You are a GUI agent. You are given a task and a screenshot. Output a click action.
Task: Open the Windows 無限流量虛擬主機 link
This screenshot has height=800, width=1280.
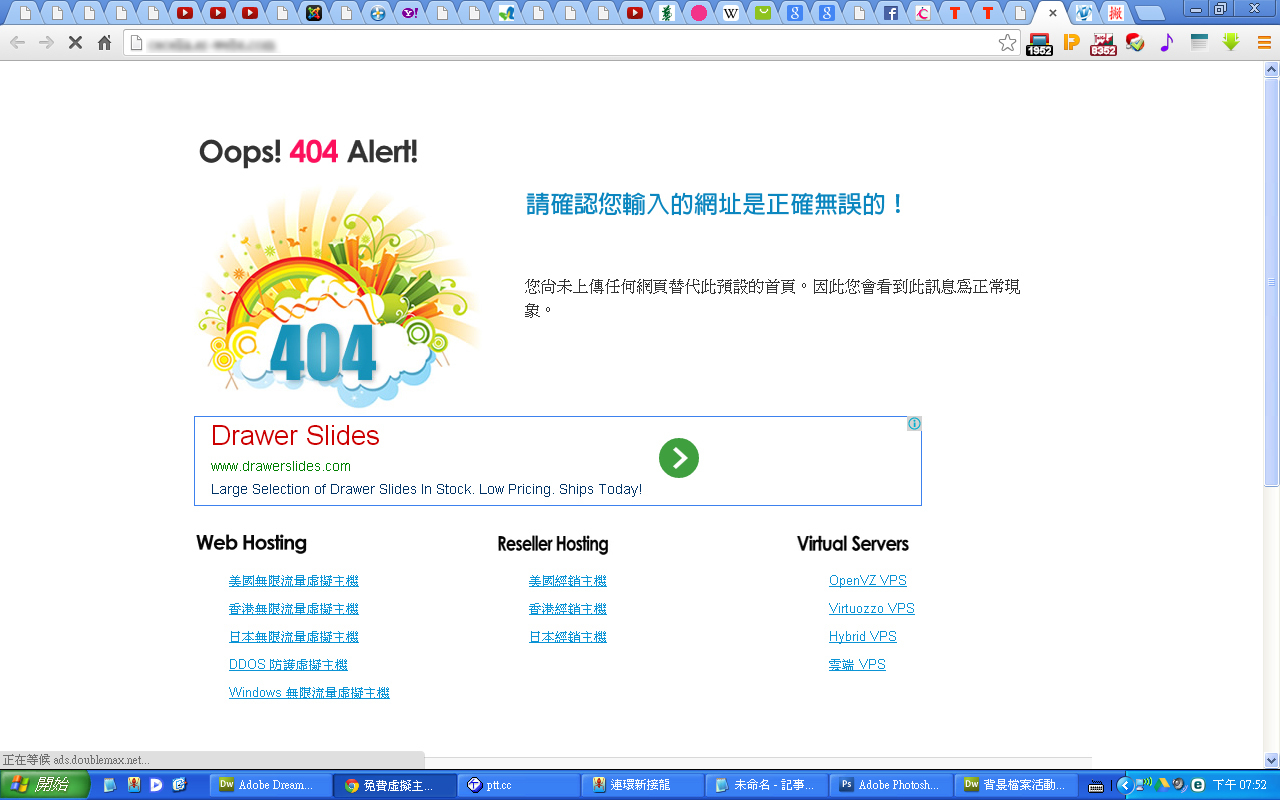tap(309, 693)
